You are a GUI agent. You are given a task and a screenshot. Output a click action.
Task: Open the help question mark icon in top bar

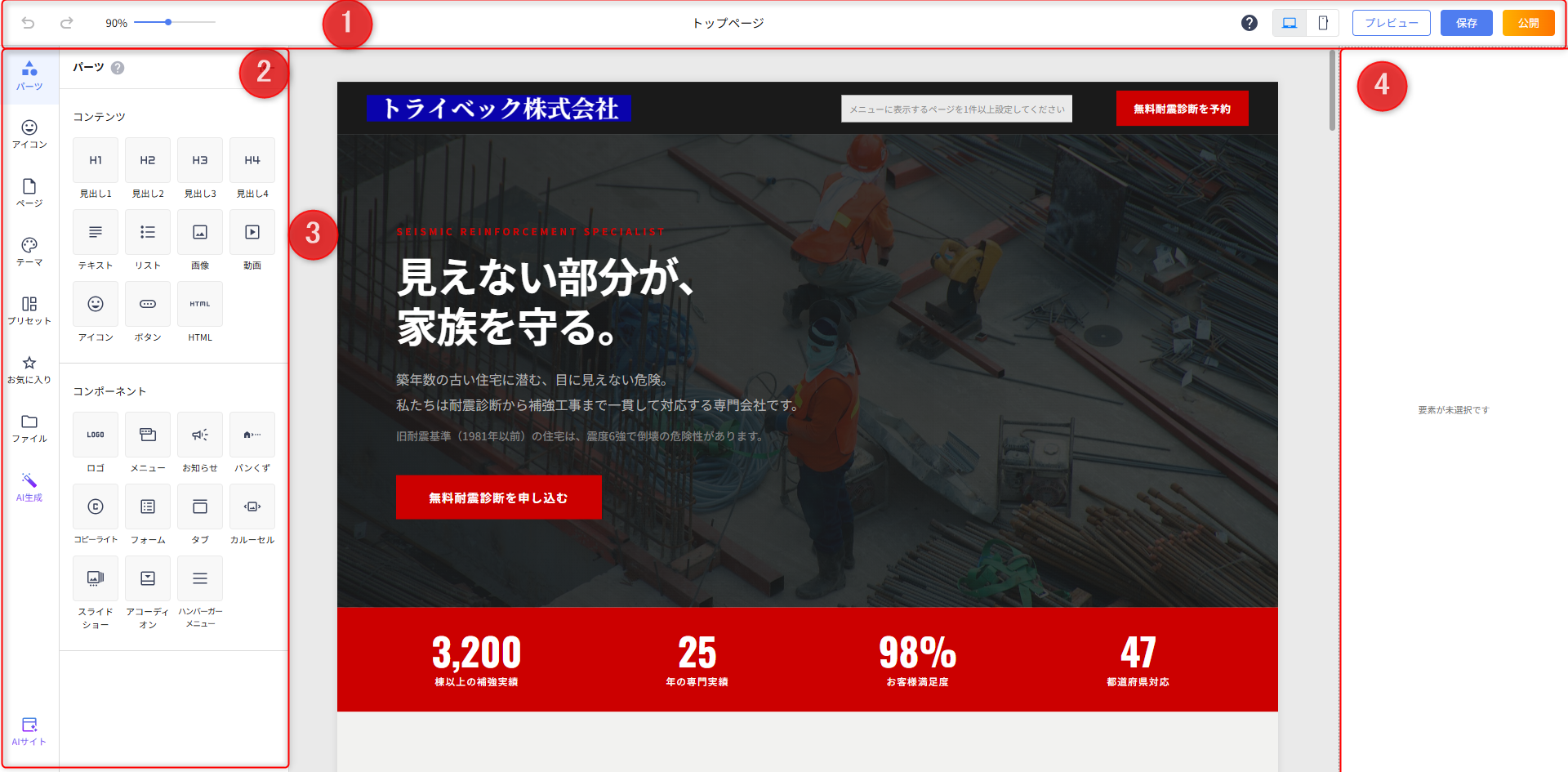point(1249,23)
